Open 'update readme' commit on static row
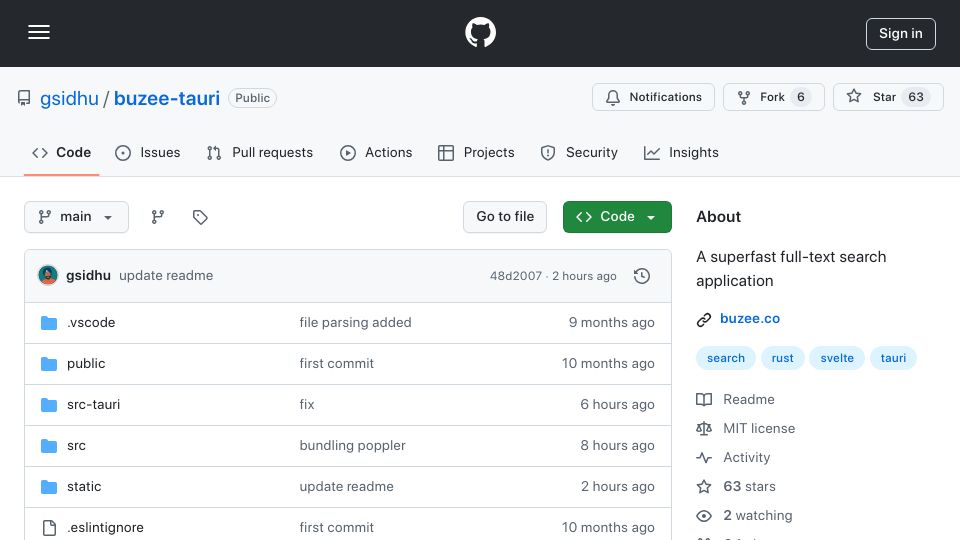960x540 pixels. click(347, 487)
